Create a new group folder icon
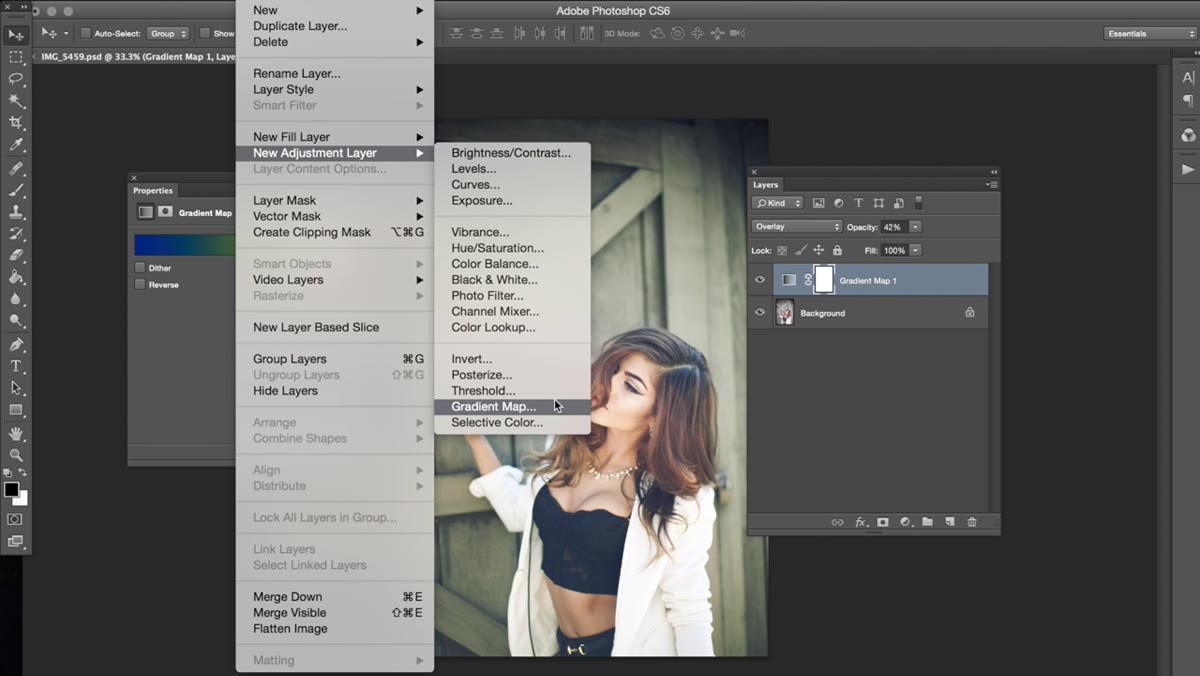1200x676 pixels. (927, 522)
